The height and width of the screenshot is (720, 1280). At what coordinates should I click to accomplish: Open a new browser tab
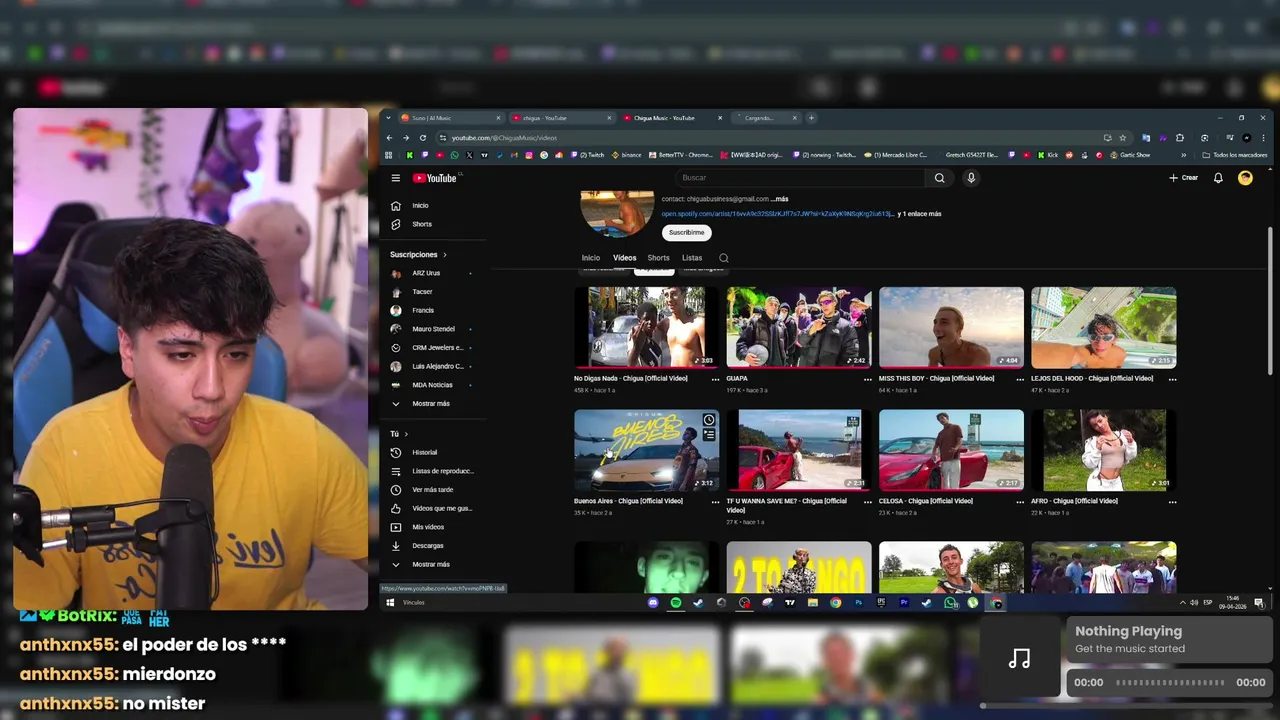(811, 118)
